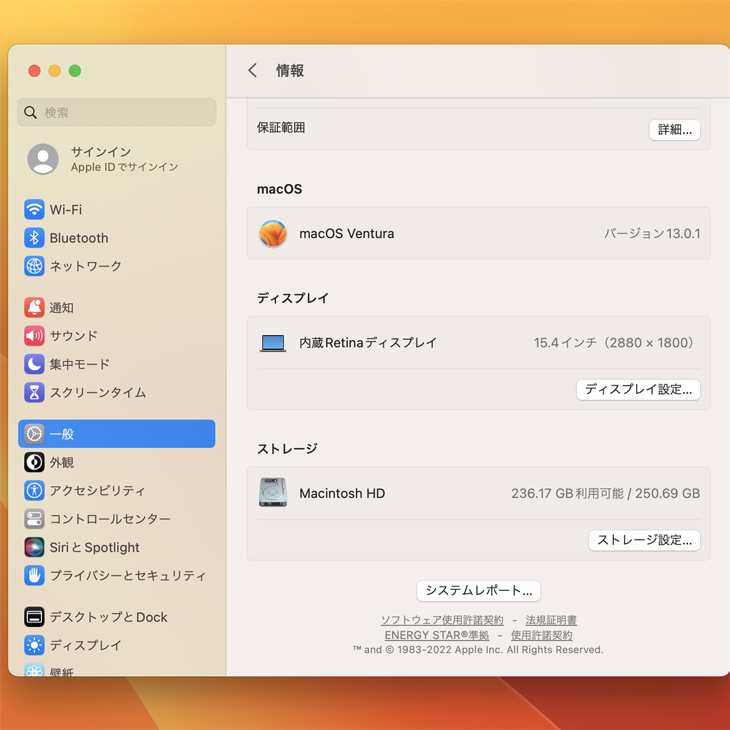730x730 pixels.
Task: Click the 壁紙 wallpaper icon
Action: click(x=34, y=670)
